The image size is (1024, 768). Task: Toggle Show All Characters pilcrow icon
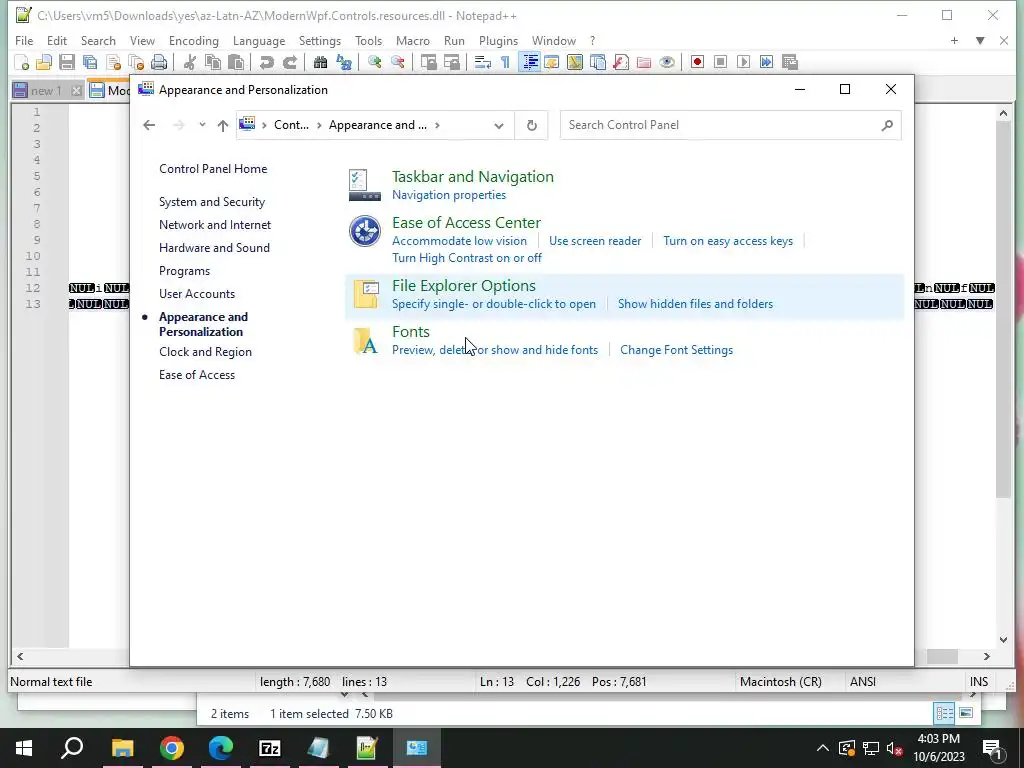point(505,62)
